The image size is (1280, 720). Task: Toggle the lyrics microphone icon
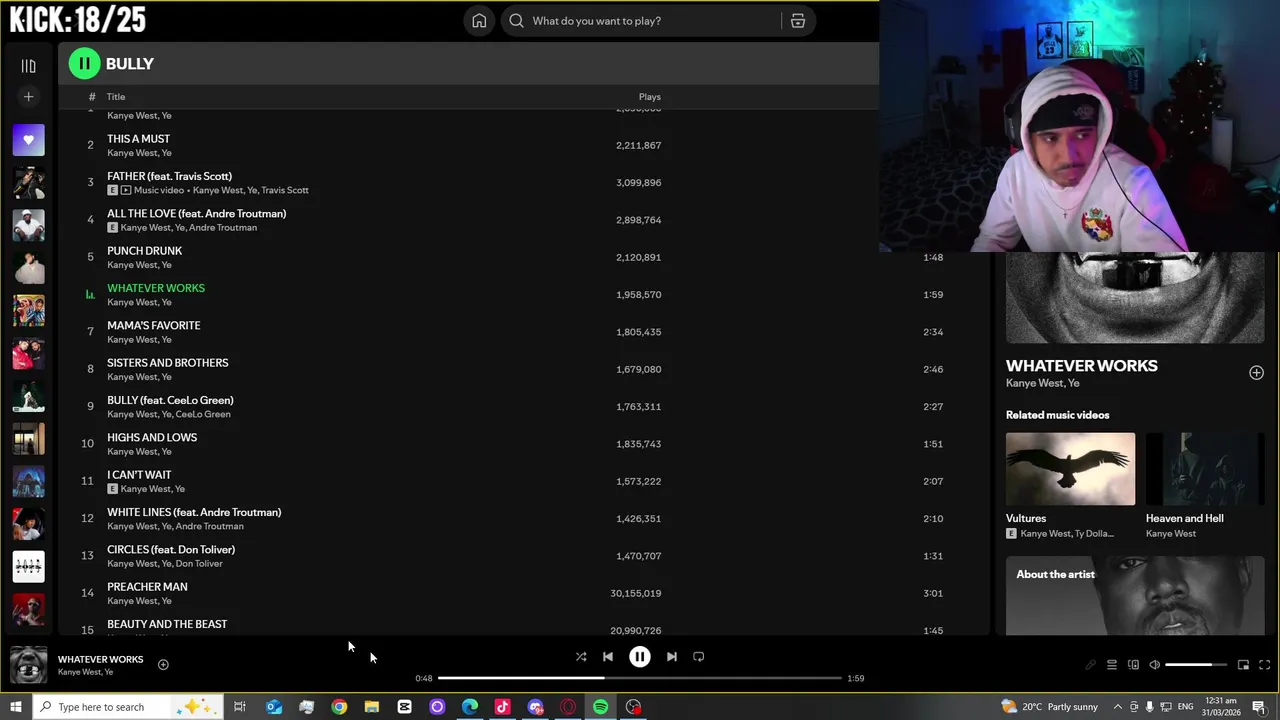[x=1090, y=665]
